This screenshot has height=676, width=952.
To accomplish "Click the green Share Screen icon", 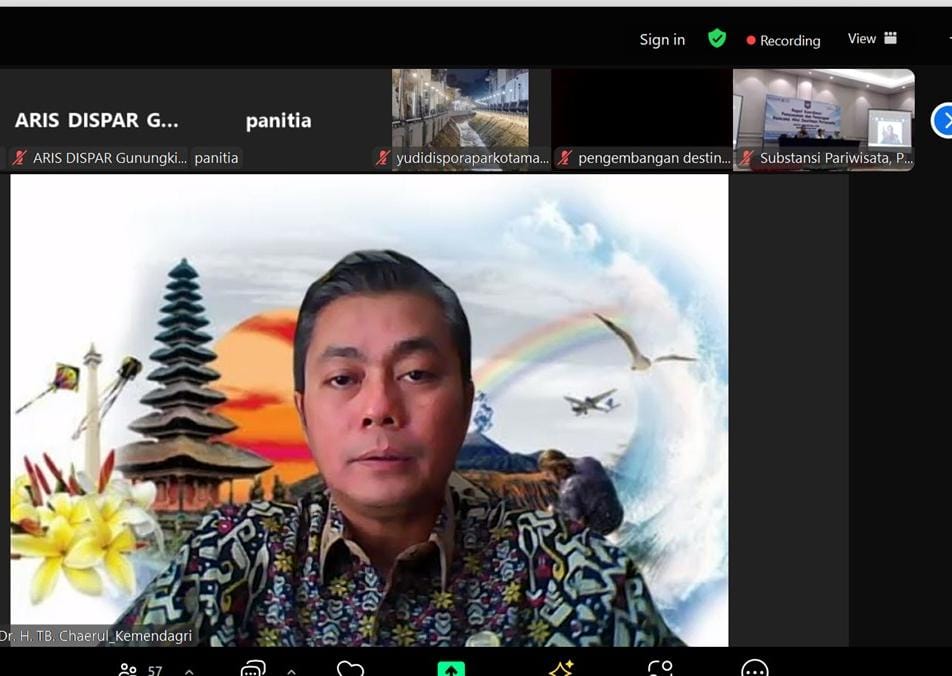I will (451, 669).
